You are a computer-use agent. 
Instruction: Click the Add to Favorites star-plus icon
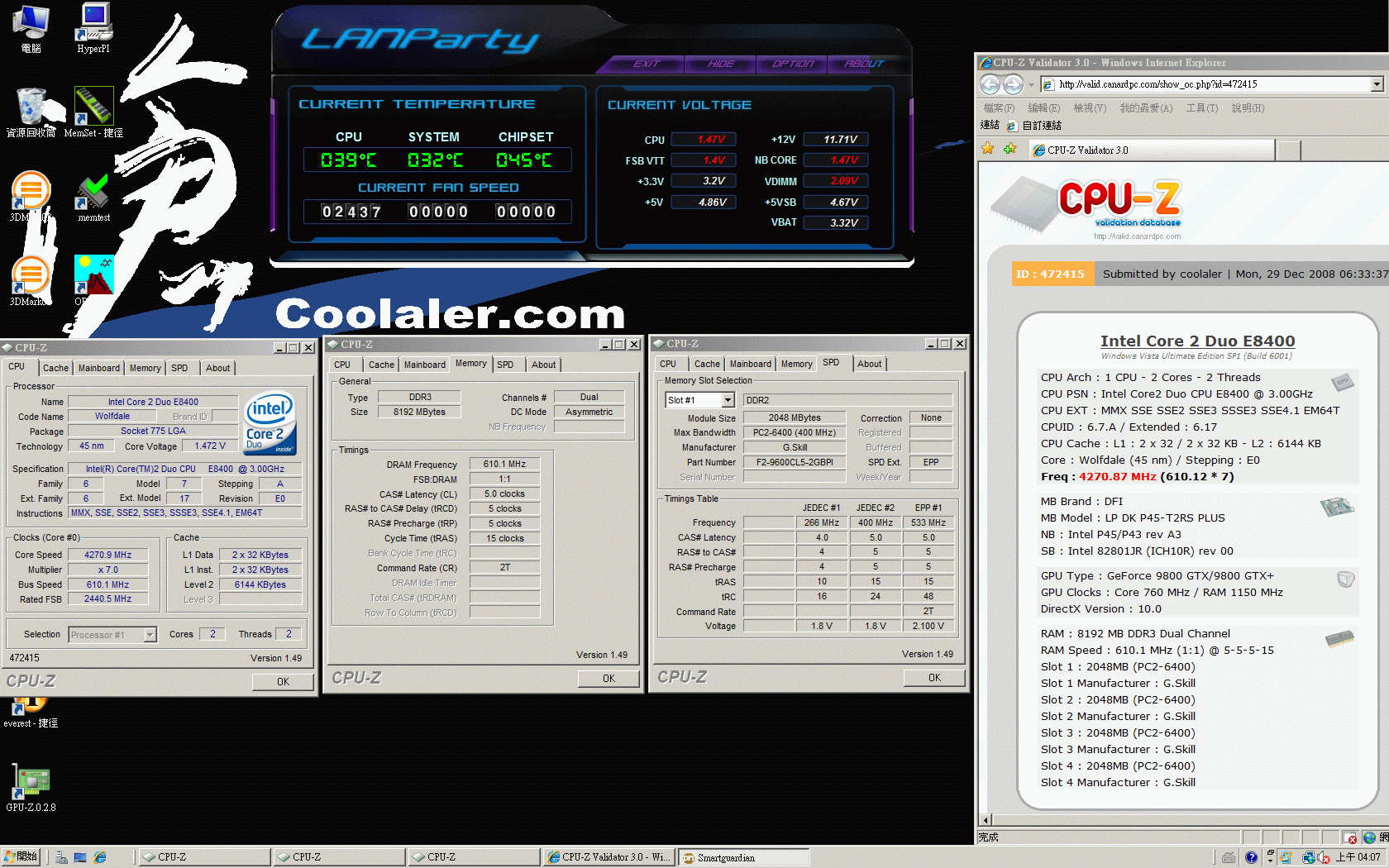point(1010,149)
